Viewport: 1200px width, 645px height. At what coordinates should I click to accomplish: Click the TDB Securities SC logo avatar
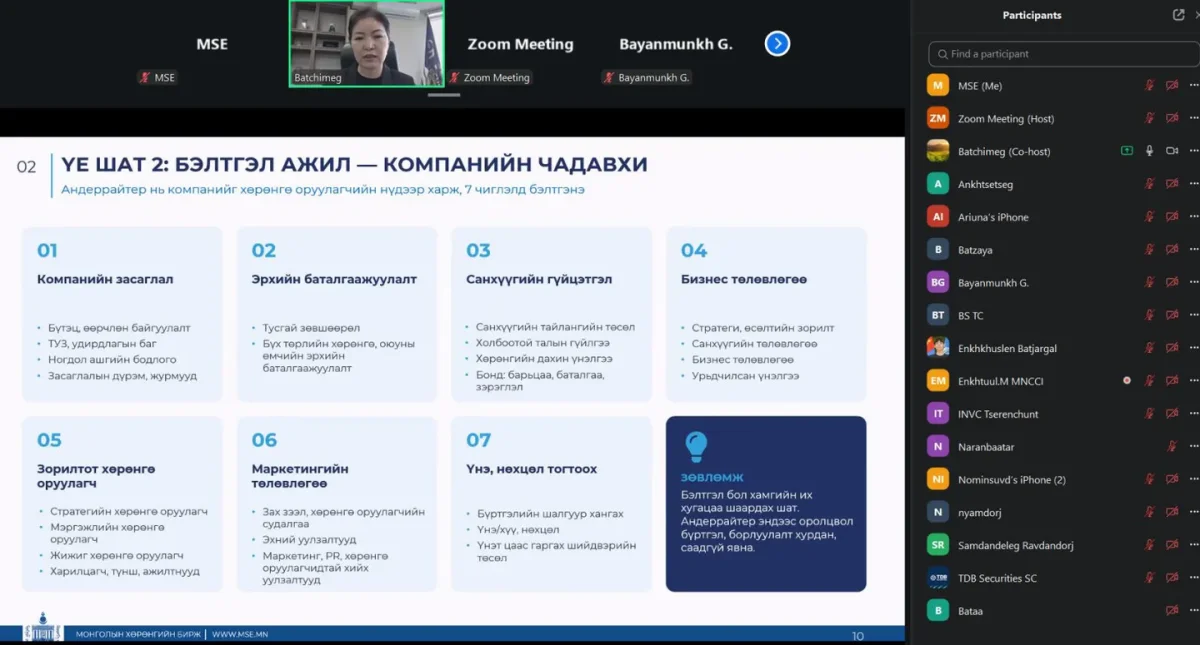point(938,578)
